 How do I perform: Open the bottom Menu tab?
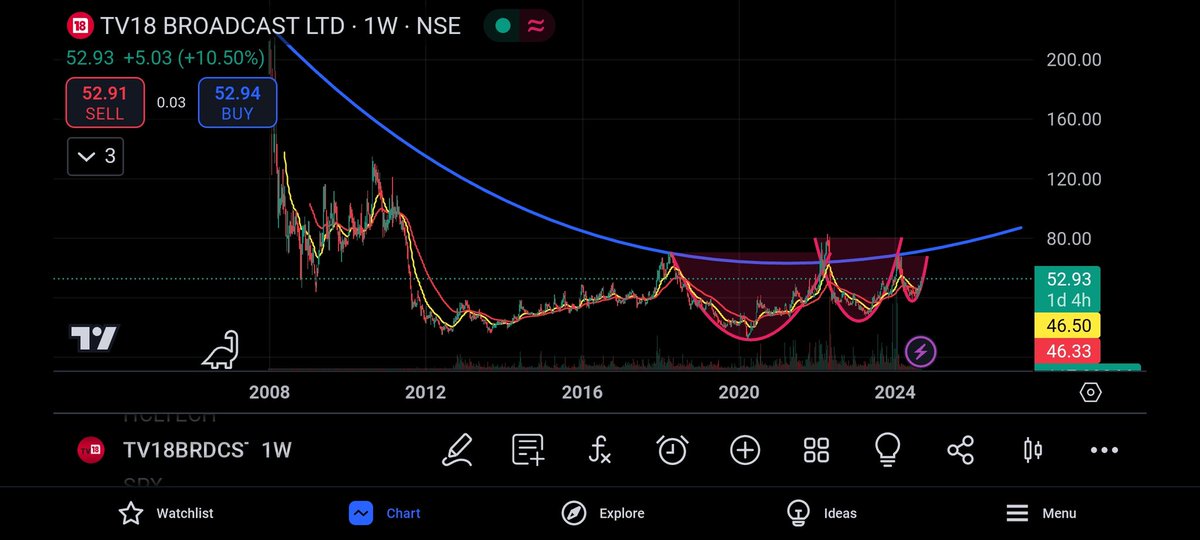[x=1041, y=513]
